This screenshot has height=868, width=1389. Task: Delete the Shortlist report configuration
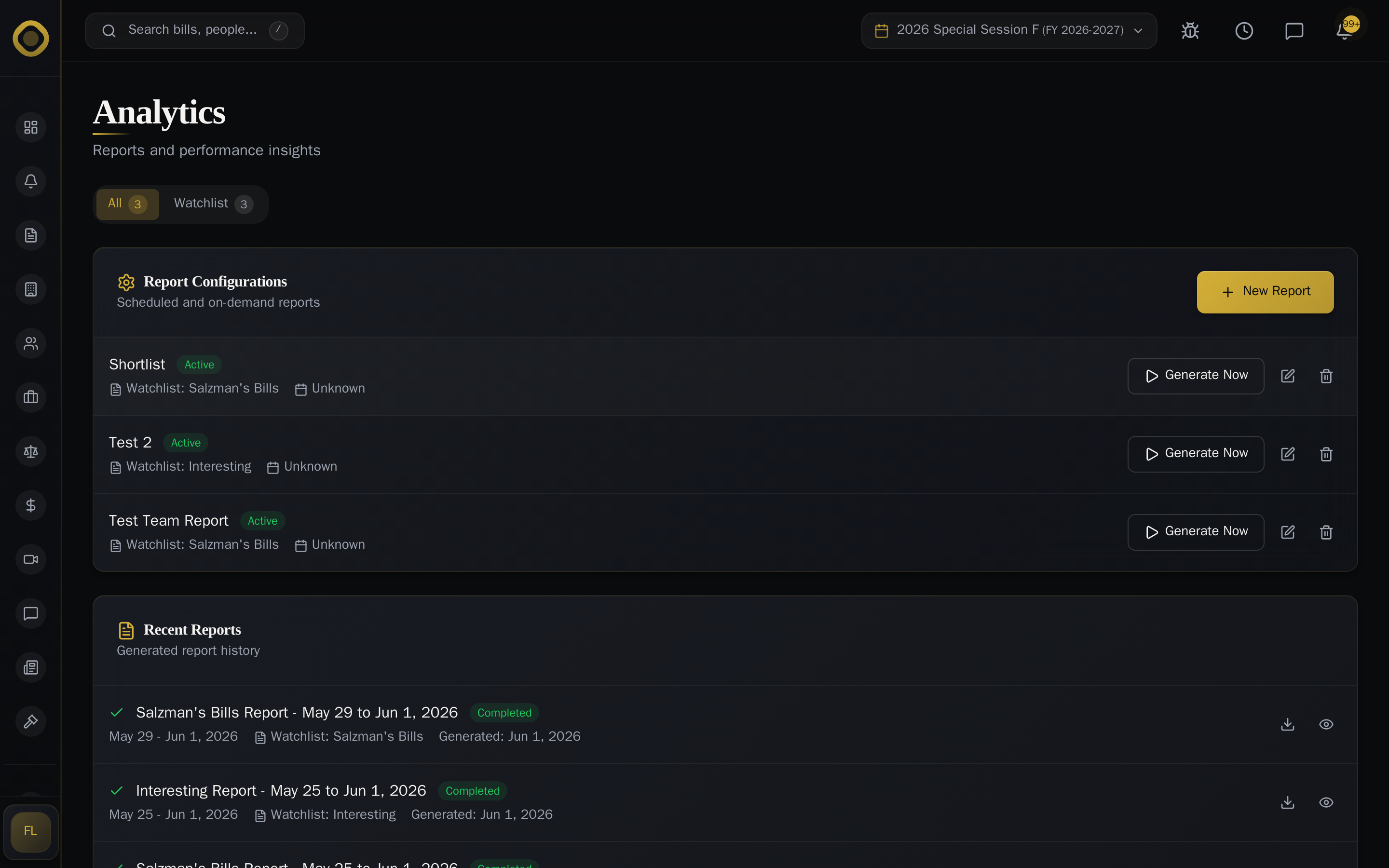1326,376
